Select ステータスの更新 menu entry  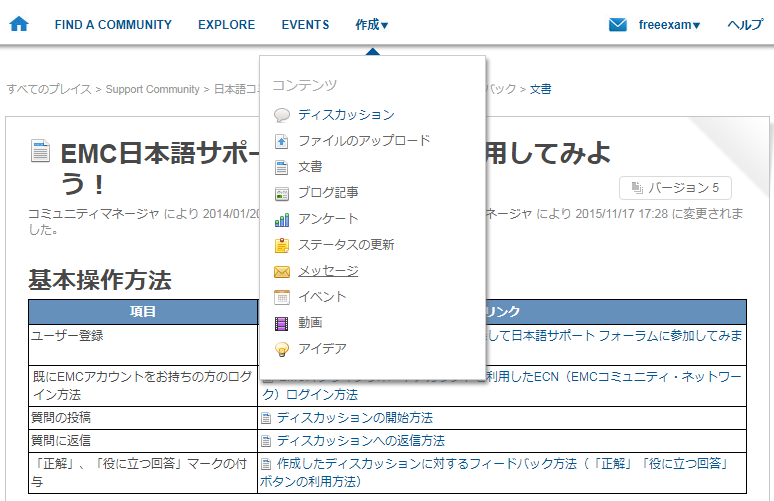[x=346, y=245]
